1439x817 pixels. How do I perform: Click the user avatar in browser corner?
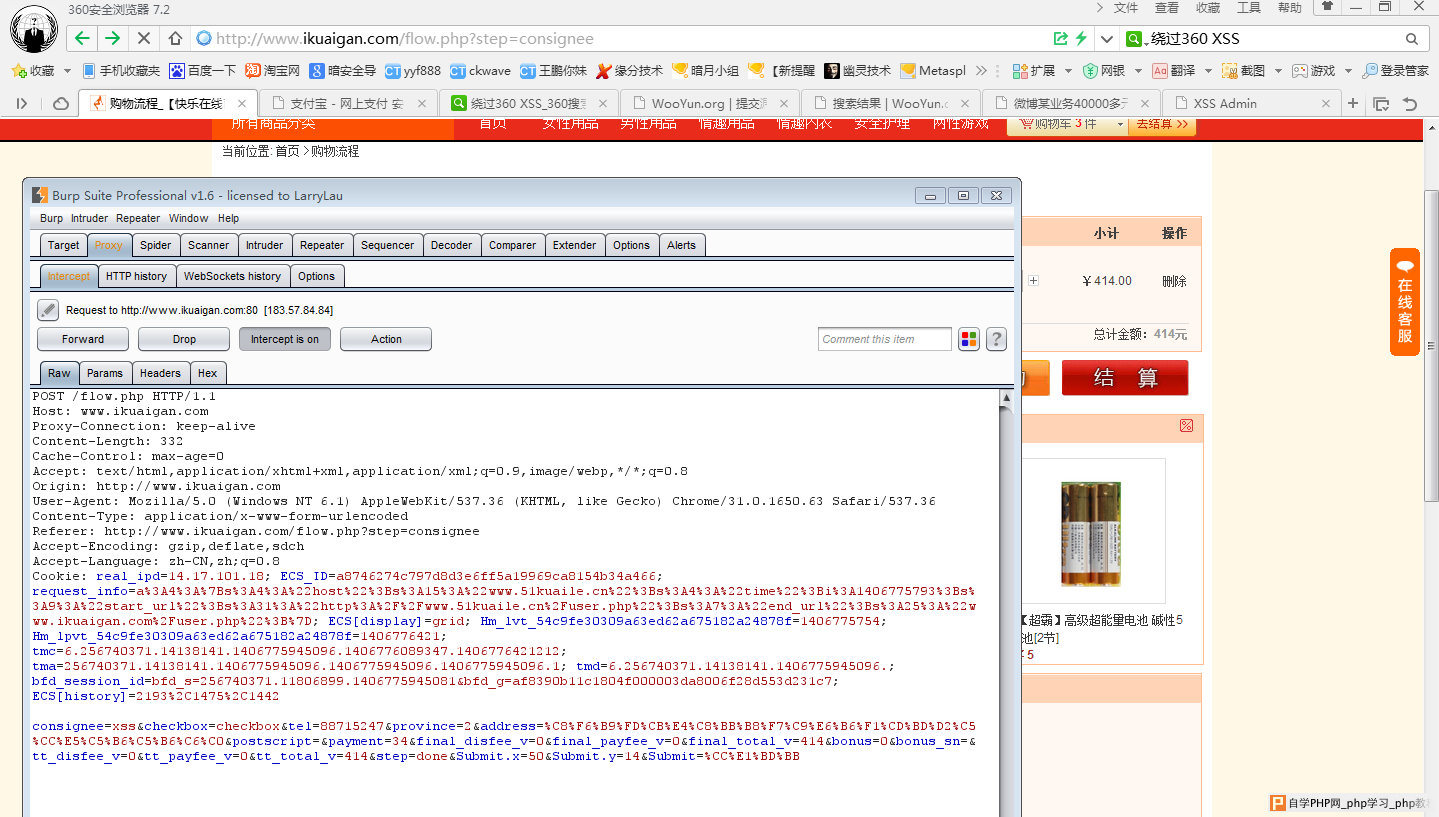click(x=34, y=30)
